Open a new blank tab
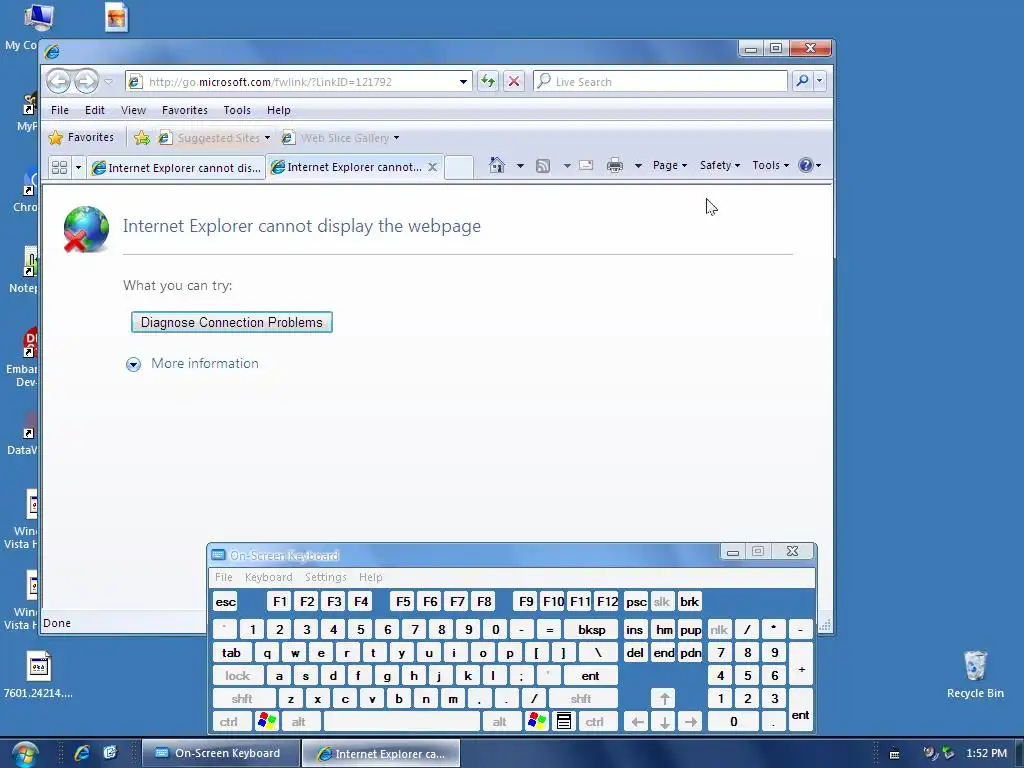Image resolution: width=1024 pixels, height=768 pixels. point(458,167)
